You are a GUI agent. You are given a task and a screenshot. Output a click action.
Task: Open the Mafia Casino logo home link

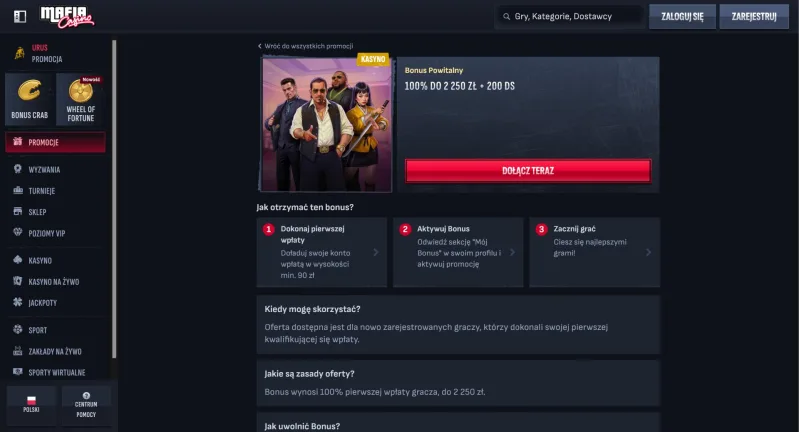pos(67,17)
